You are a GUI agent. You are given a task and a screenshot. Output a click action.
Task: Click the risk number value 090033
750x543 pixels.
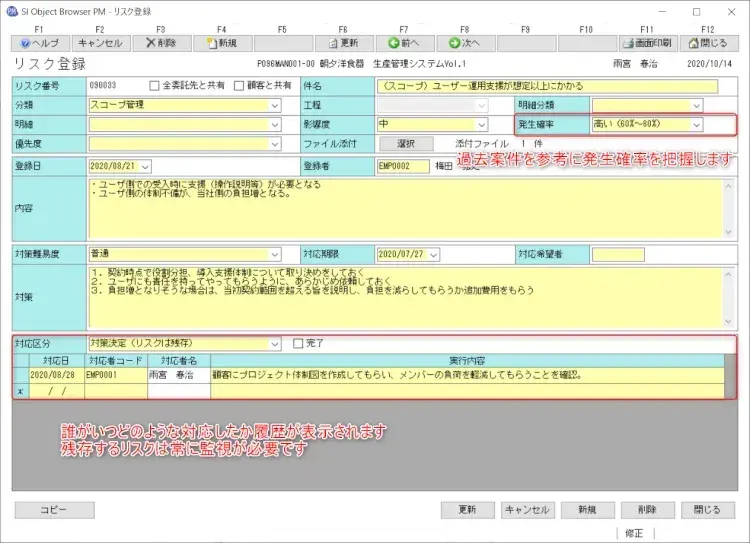[103, 86]
